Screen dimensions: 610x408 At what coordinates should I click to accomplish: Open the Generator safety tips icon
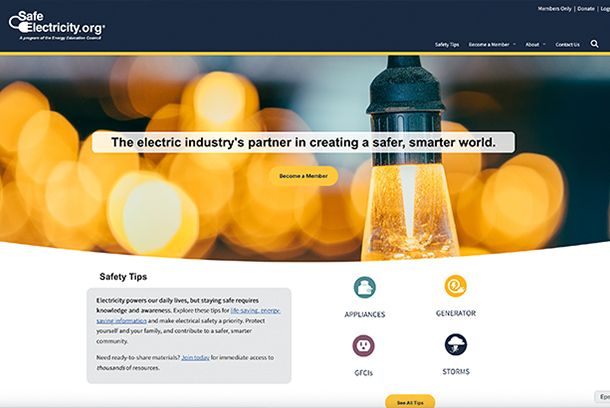[x=456, y=286]
